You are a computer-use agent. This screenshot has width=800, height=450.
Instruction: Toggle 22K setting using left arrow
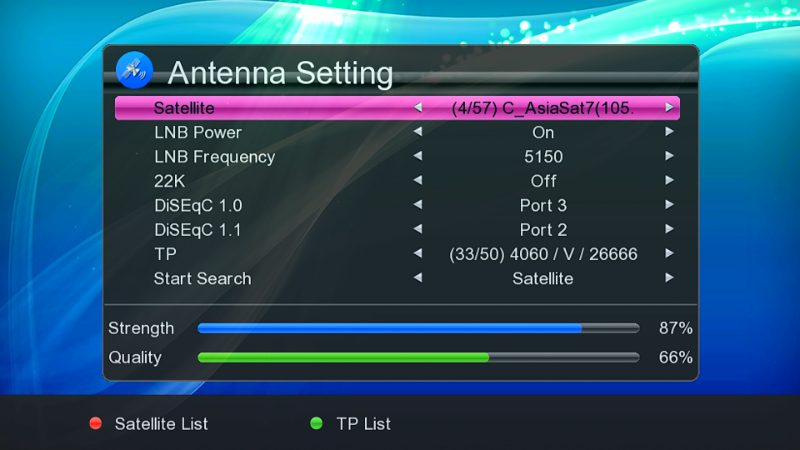coord(418,181)
